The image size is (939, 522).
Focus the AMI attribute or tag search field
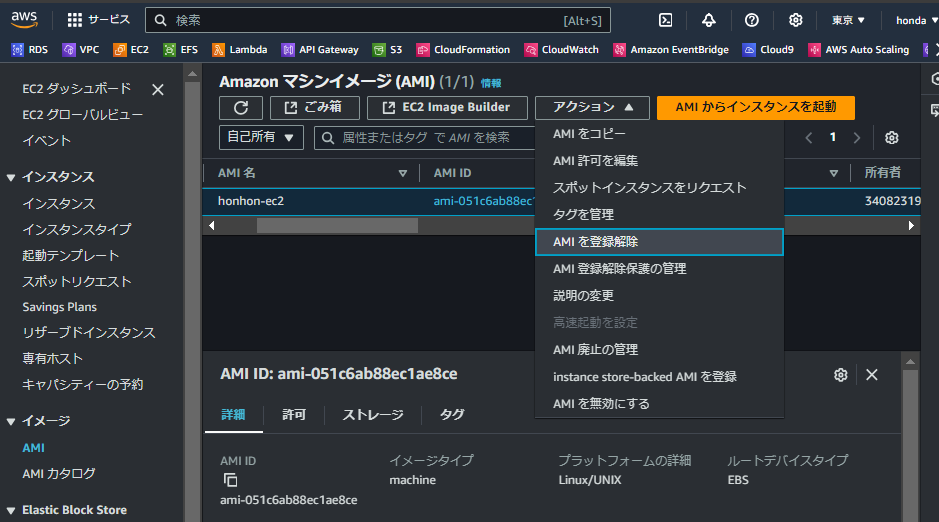click(424, 138)
